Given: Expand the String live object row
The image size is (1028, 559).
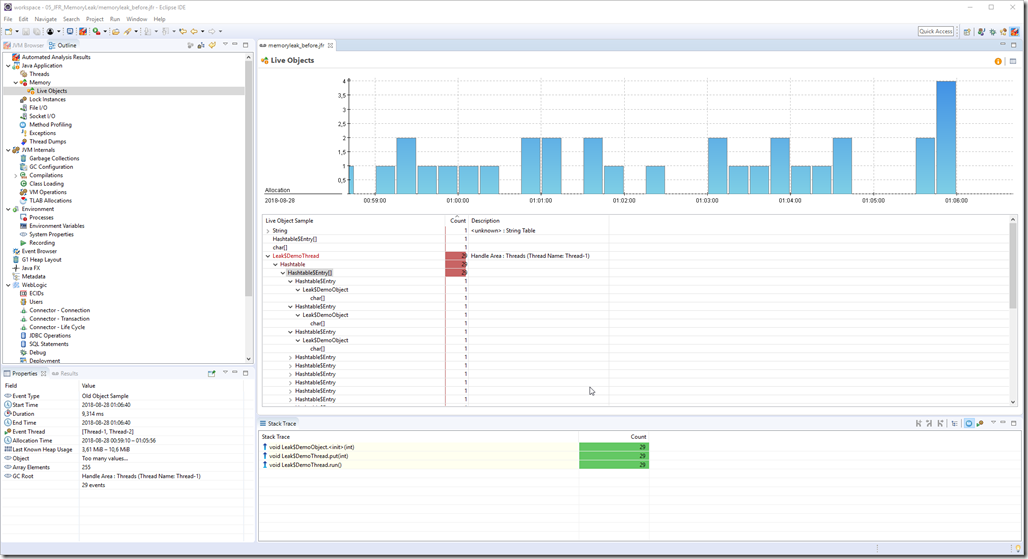Looking at the screenshot, I should (267, 231).
